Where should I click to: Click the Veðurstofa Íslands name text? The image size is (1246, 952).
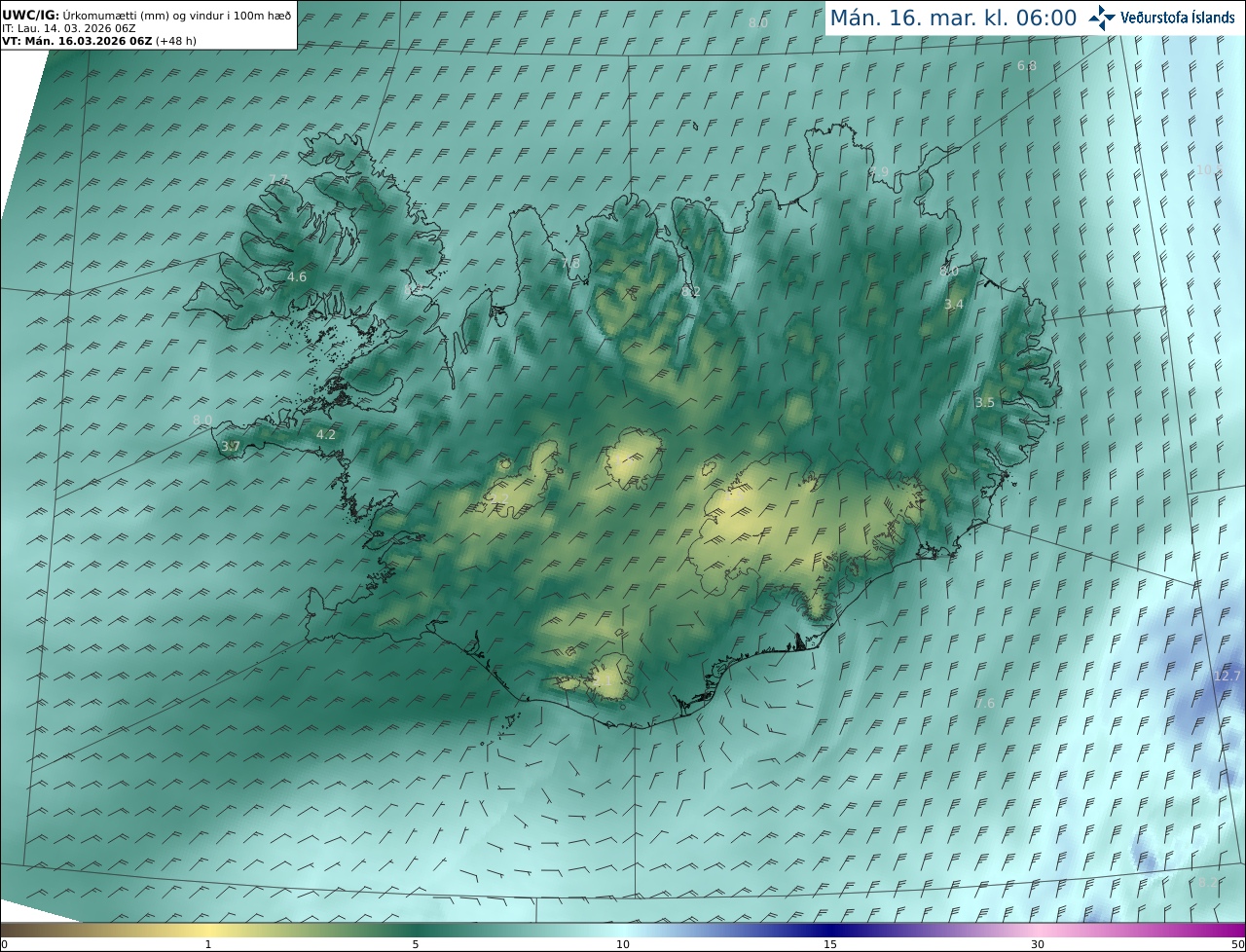[x=1178, y=18]
